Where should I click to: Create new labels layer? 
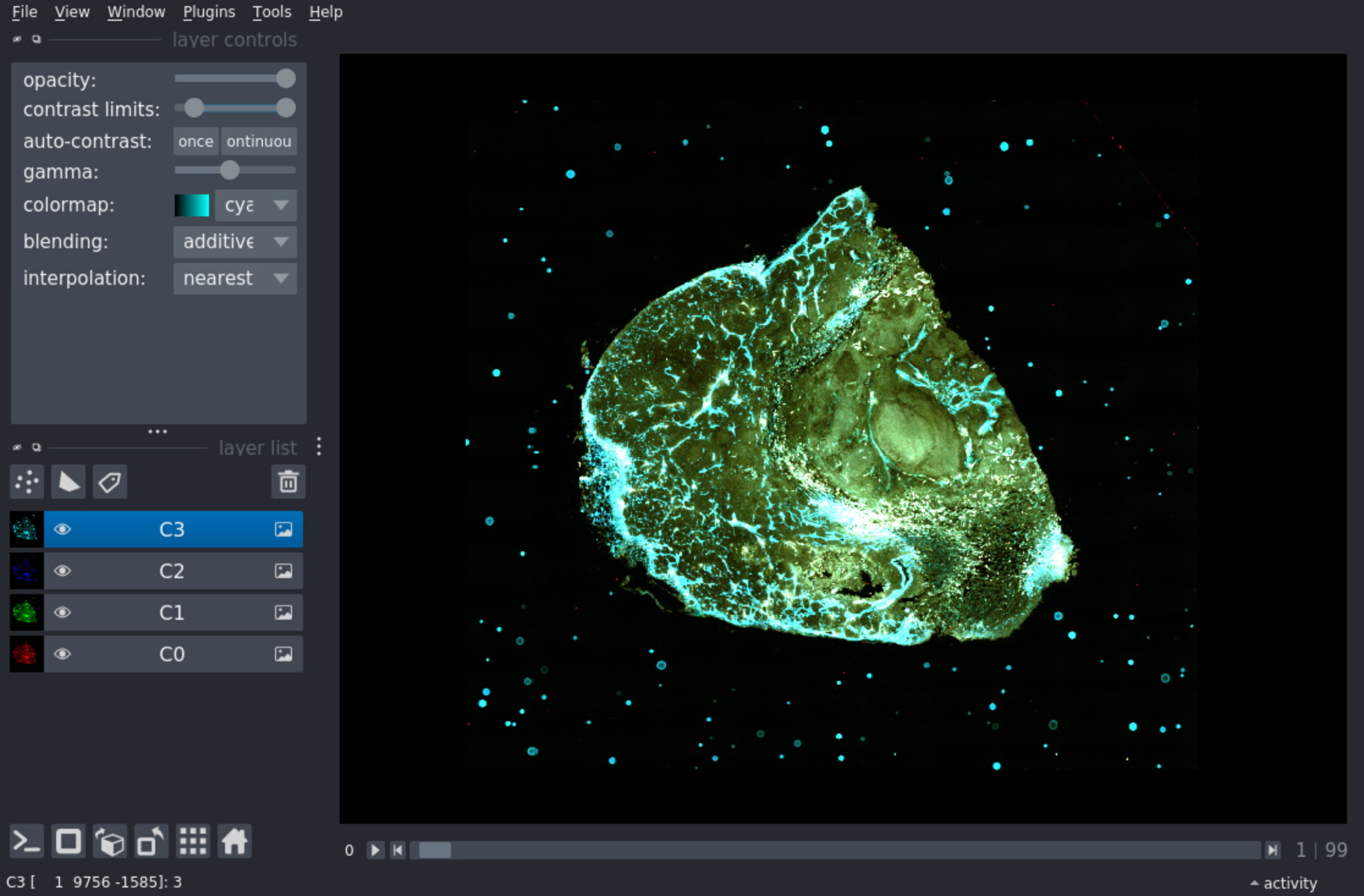(x=110, y=482)
